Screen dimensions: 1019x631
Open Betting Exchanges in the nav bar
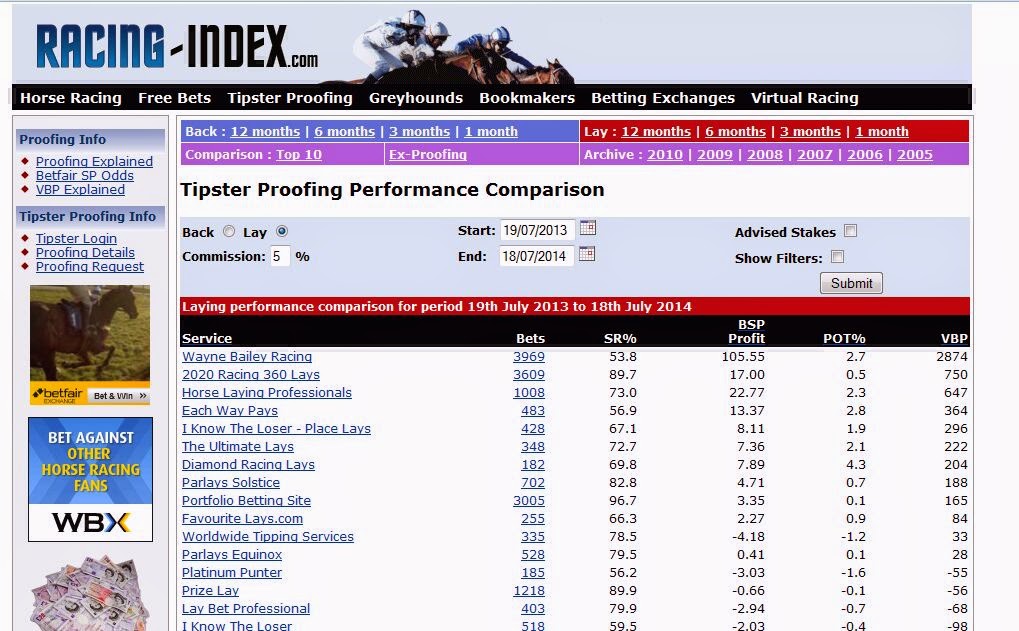[x=663, y=98]
